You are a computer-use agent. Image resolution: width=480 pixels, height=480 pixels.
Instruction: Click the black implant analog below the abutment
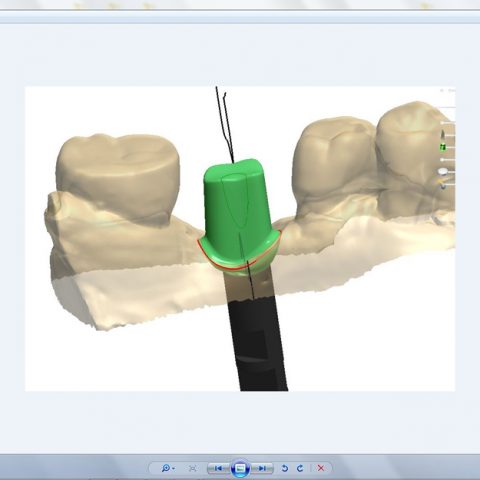[257, 343]
